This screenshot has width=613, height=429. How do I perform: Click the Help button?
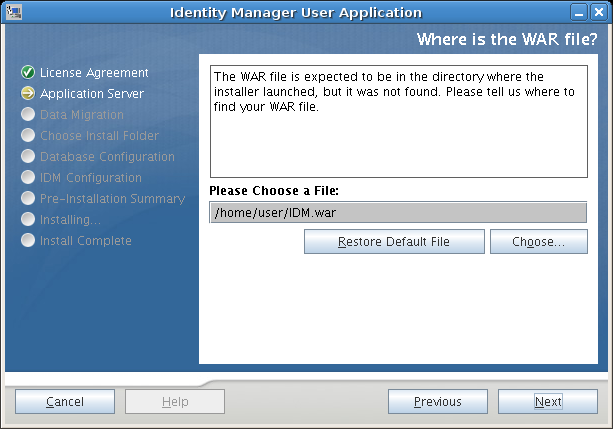(x=175, y=402)
